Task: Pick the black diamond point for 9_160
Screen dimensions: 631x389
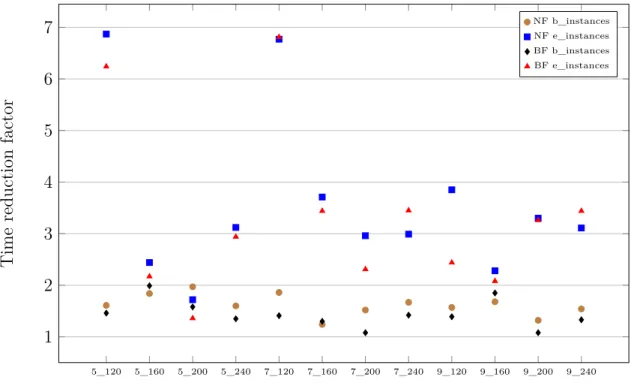Action: pos(495,293)
